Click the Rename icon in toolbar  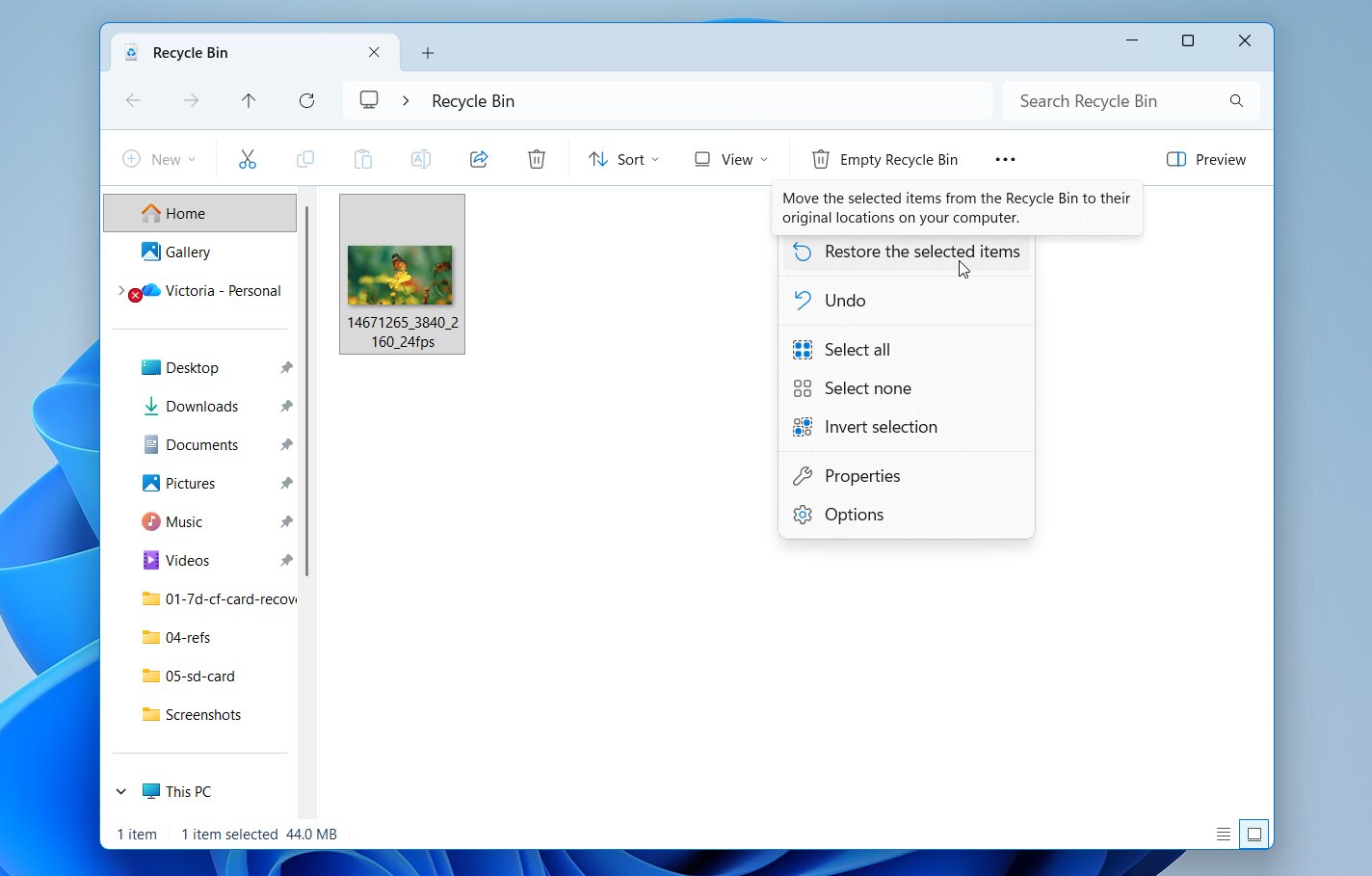421,159
